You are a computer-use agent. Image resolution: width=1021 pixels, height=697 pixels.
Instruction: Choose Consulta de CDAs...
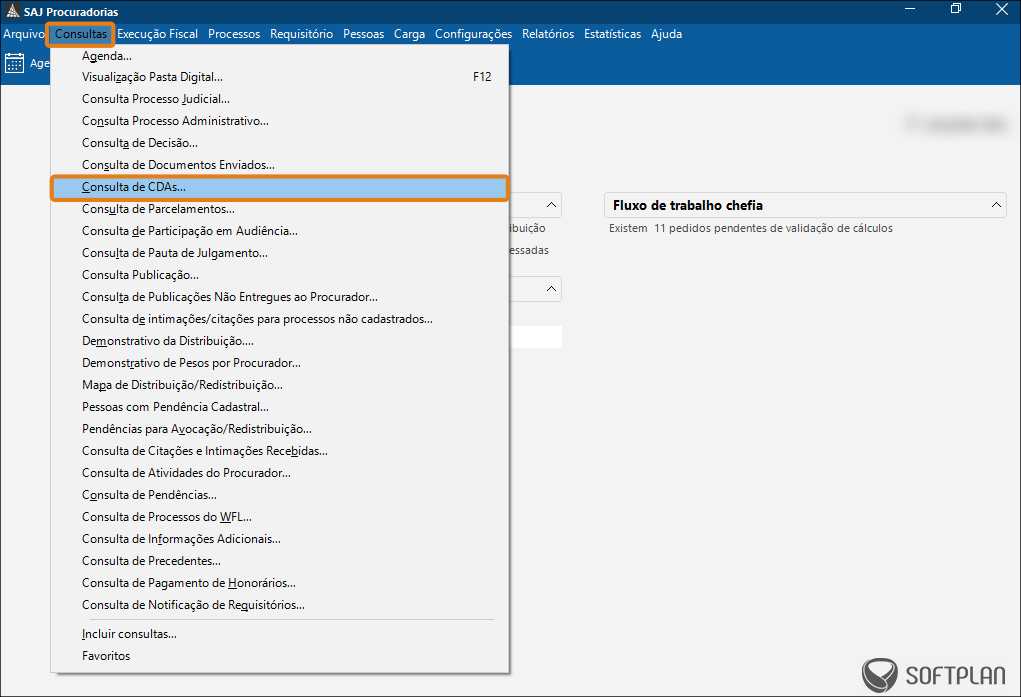click(x=280, y=188)
